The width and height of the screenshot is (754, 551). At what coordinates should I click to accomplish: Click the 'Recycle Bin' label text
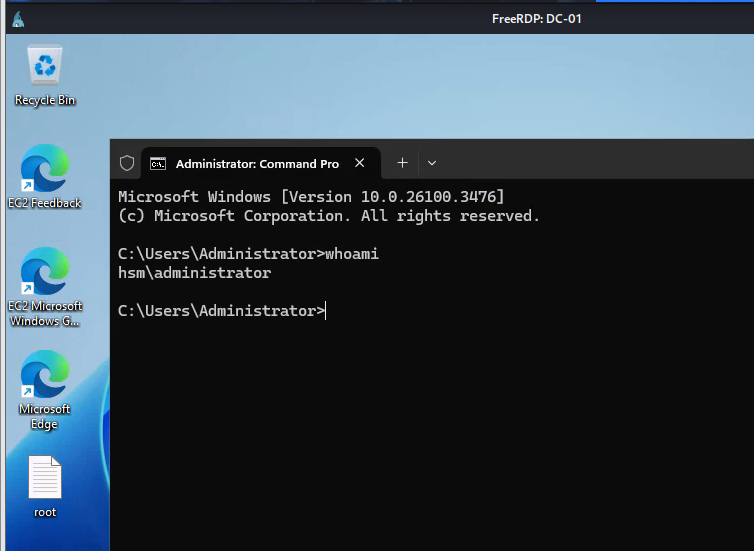tap(45, 100)
